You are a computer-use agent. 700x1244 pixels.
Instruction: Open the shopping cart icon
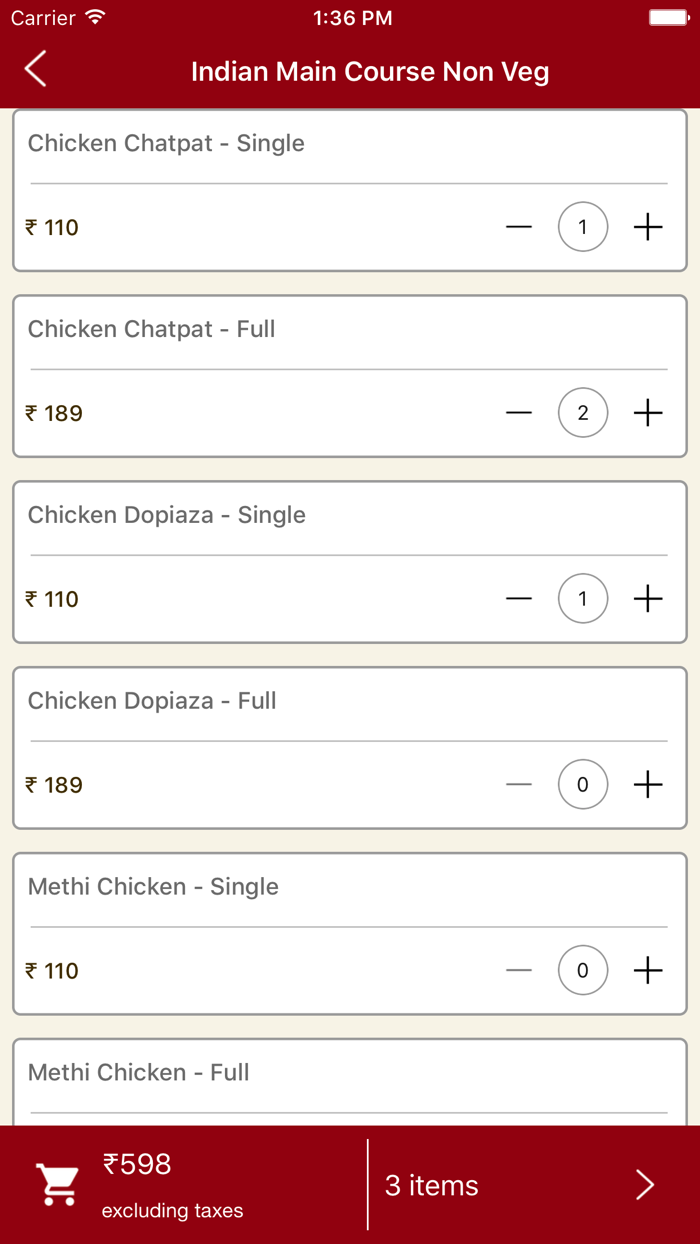(57, 1185)
